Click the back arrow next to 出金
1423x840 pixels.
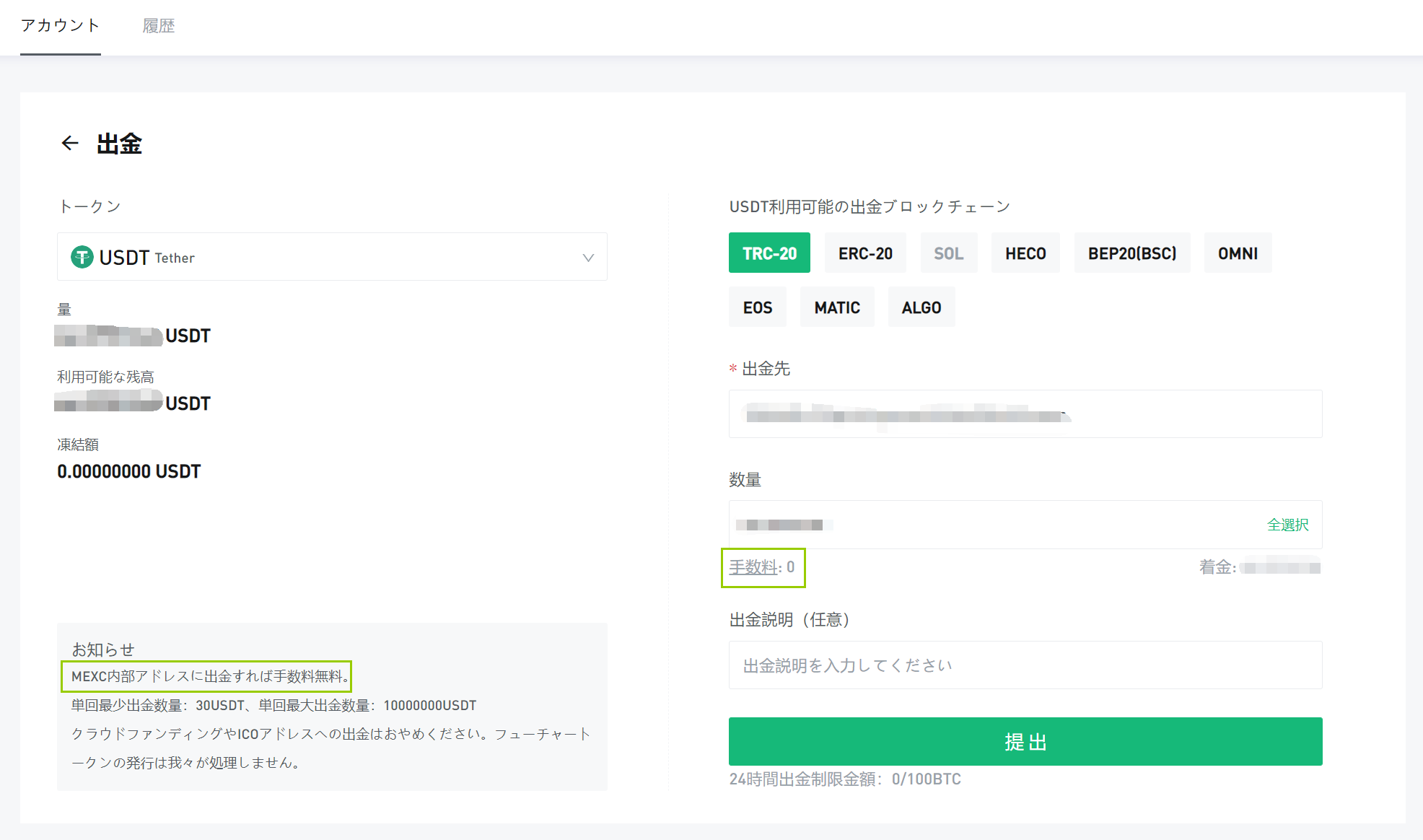point(70,143)
